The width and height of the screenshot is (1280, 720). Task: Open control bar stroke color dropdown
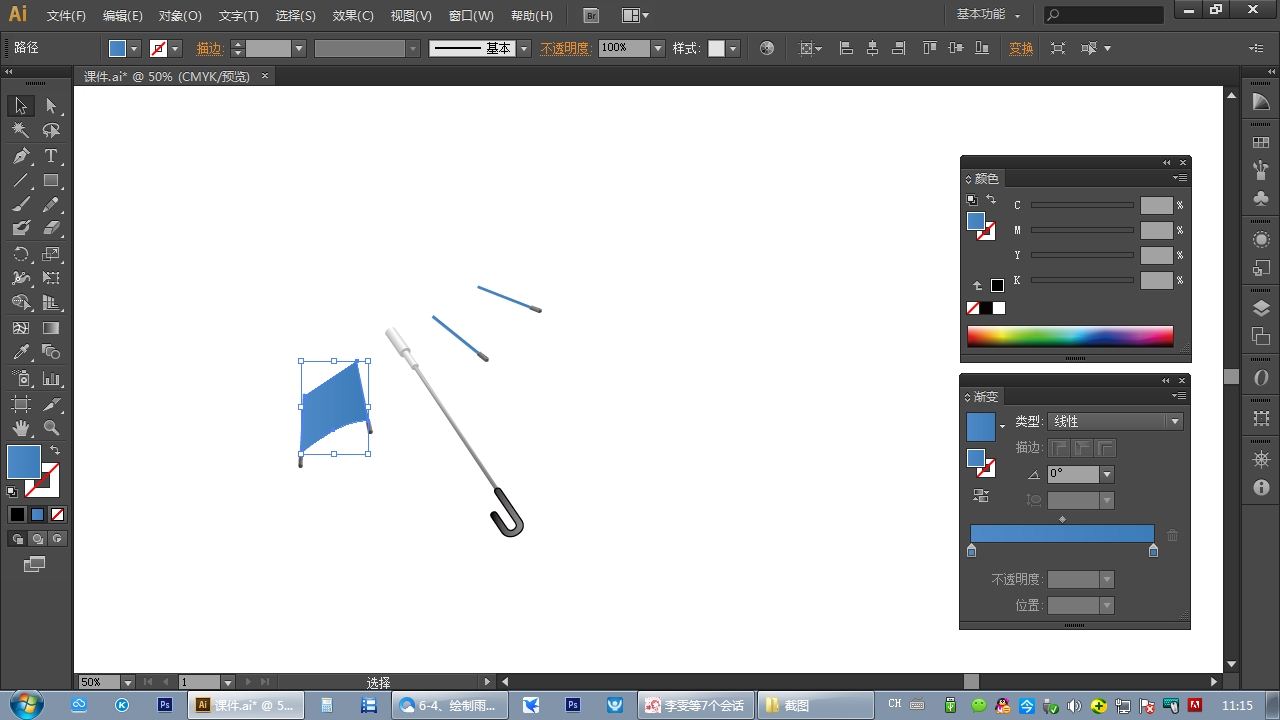coord(175,48)
